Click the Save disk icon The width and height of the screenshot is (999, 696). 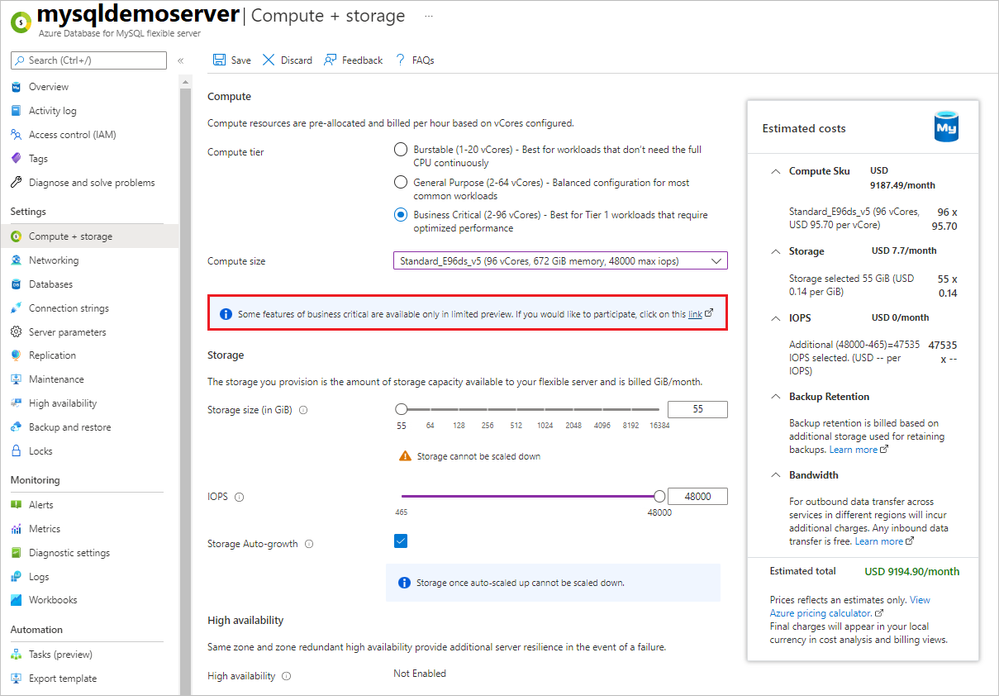(x=219, y=60)
